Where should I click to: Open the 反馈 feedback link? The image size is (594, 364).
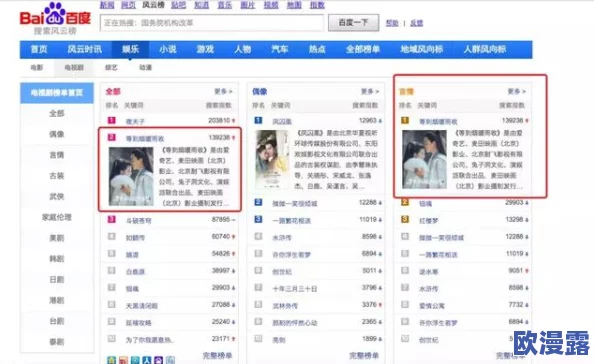(416, 23)
